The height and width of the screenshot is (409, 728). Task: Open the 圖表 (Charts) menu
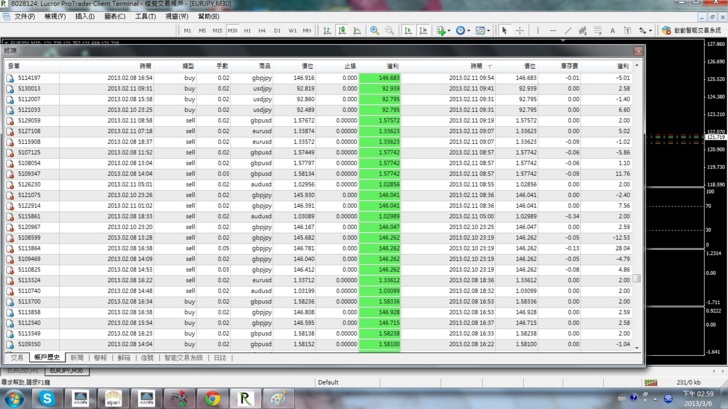pyautogui.click(x=115, y=16)
